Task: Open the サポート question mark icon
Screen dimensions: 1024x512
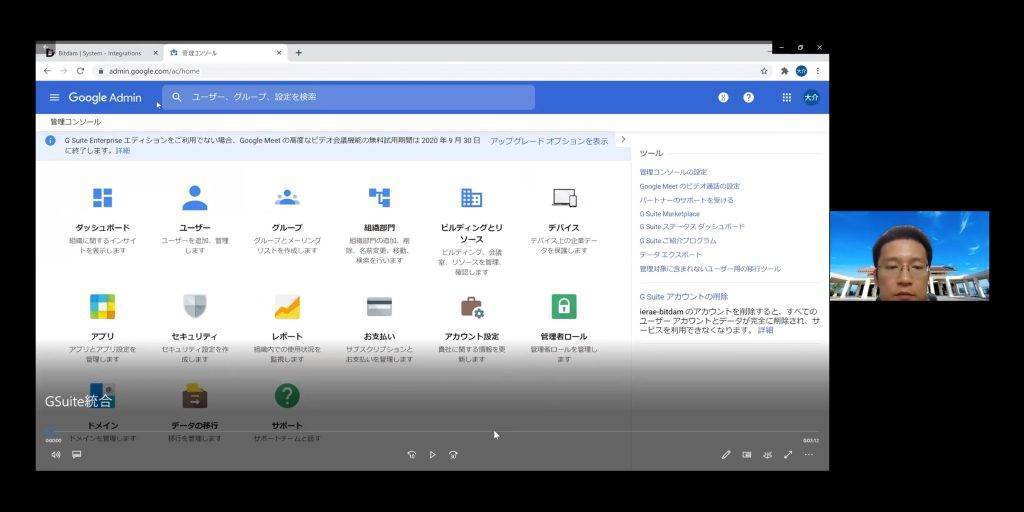Action: (x=287, y=396)
